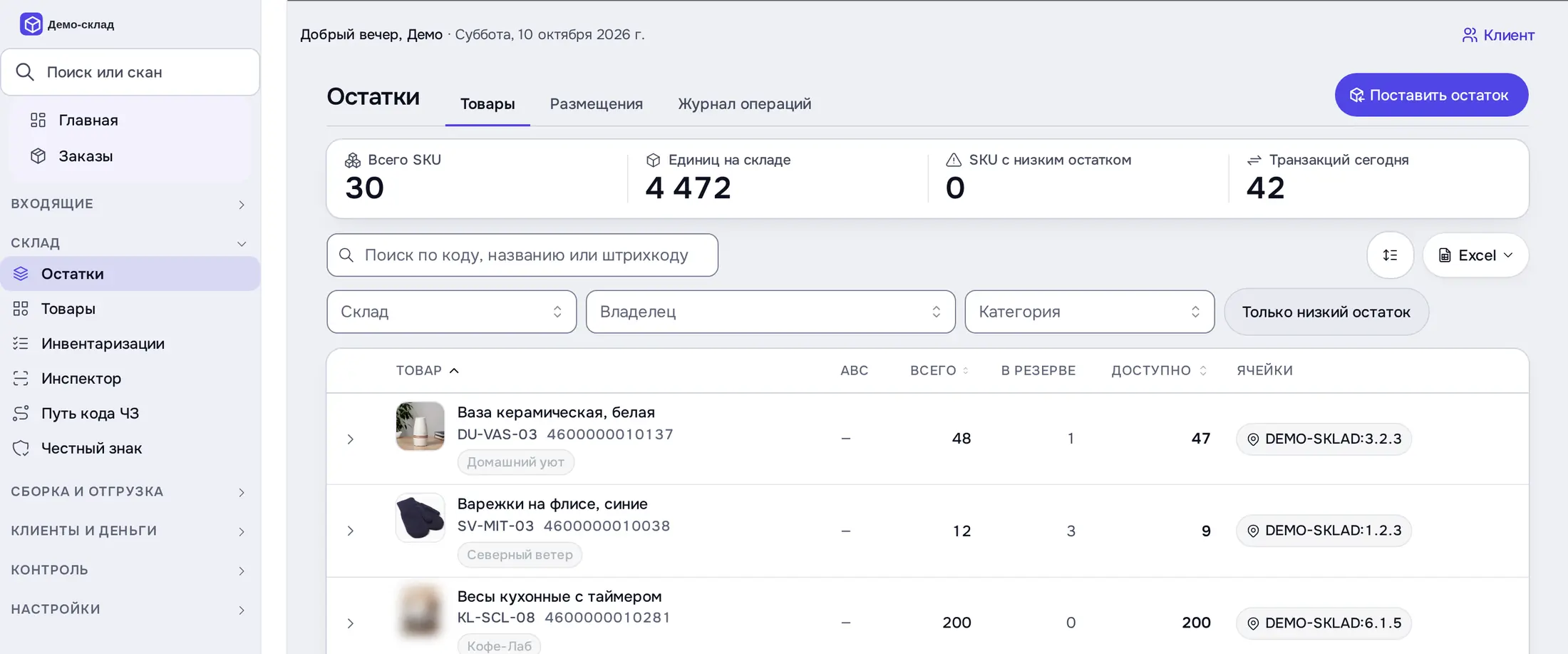This screenshot has width=1568, height=654.
Task: Click the search magnifier icon in sidebar
Action: (x=25, y=72)
